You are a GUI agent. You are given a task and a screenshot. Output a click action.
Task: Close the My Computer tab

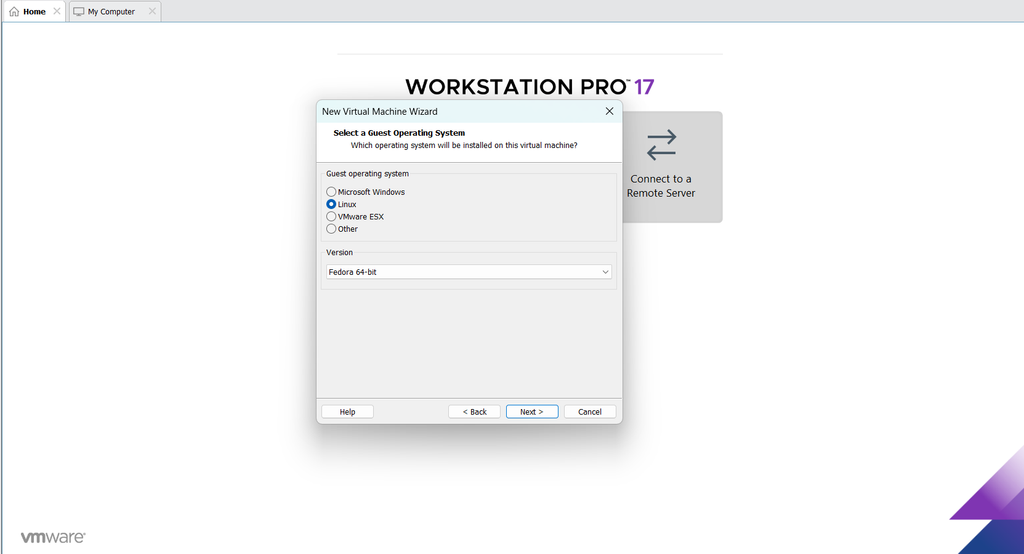[152, 11]
